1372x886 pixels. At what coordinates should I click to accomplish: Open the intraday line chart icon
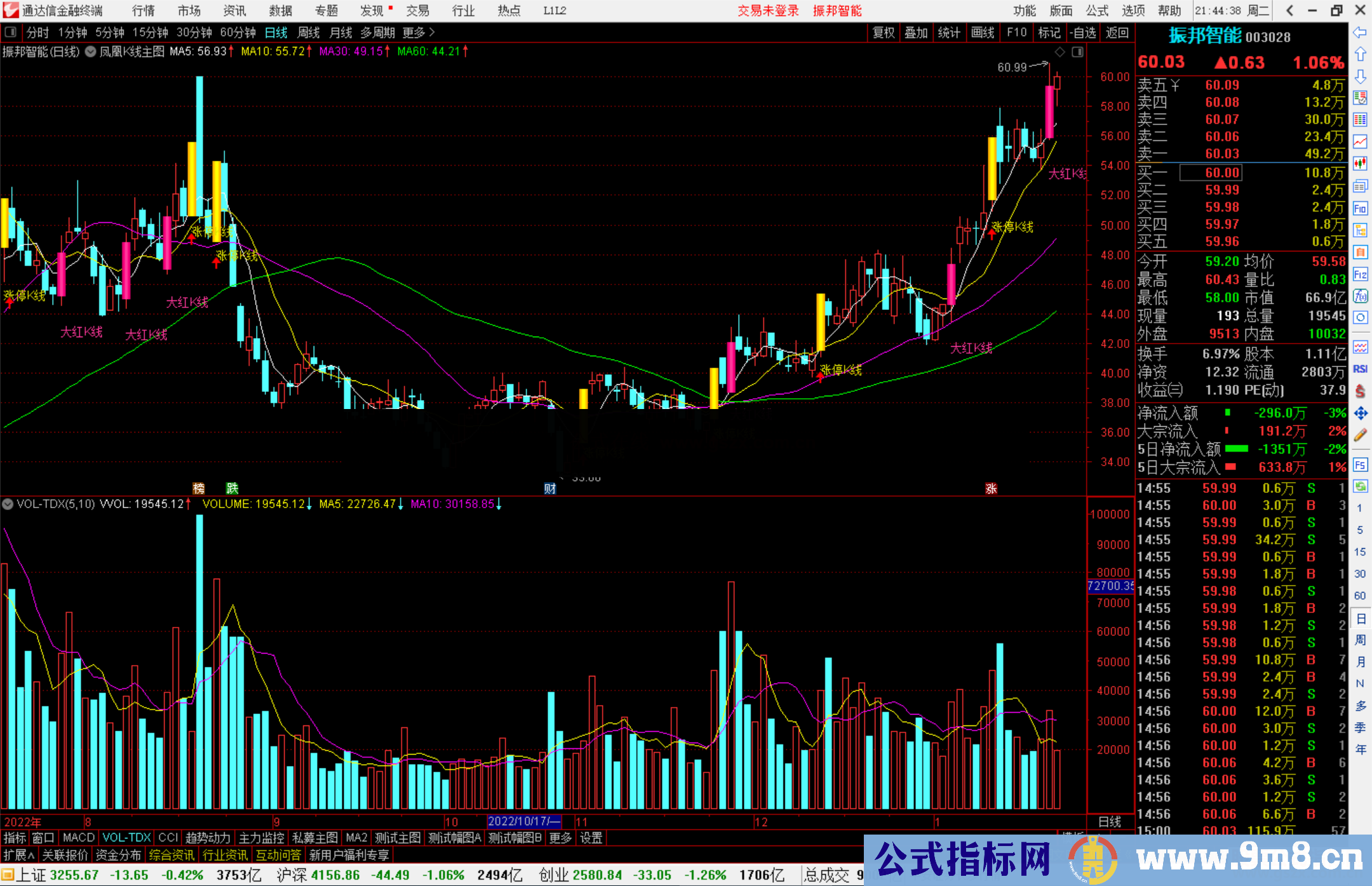1360,142
